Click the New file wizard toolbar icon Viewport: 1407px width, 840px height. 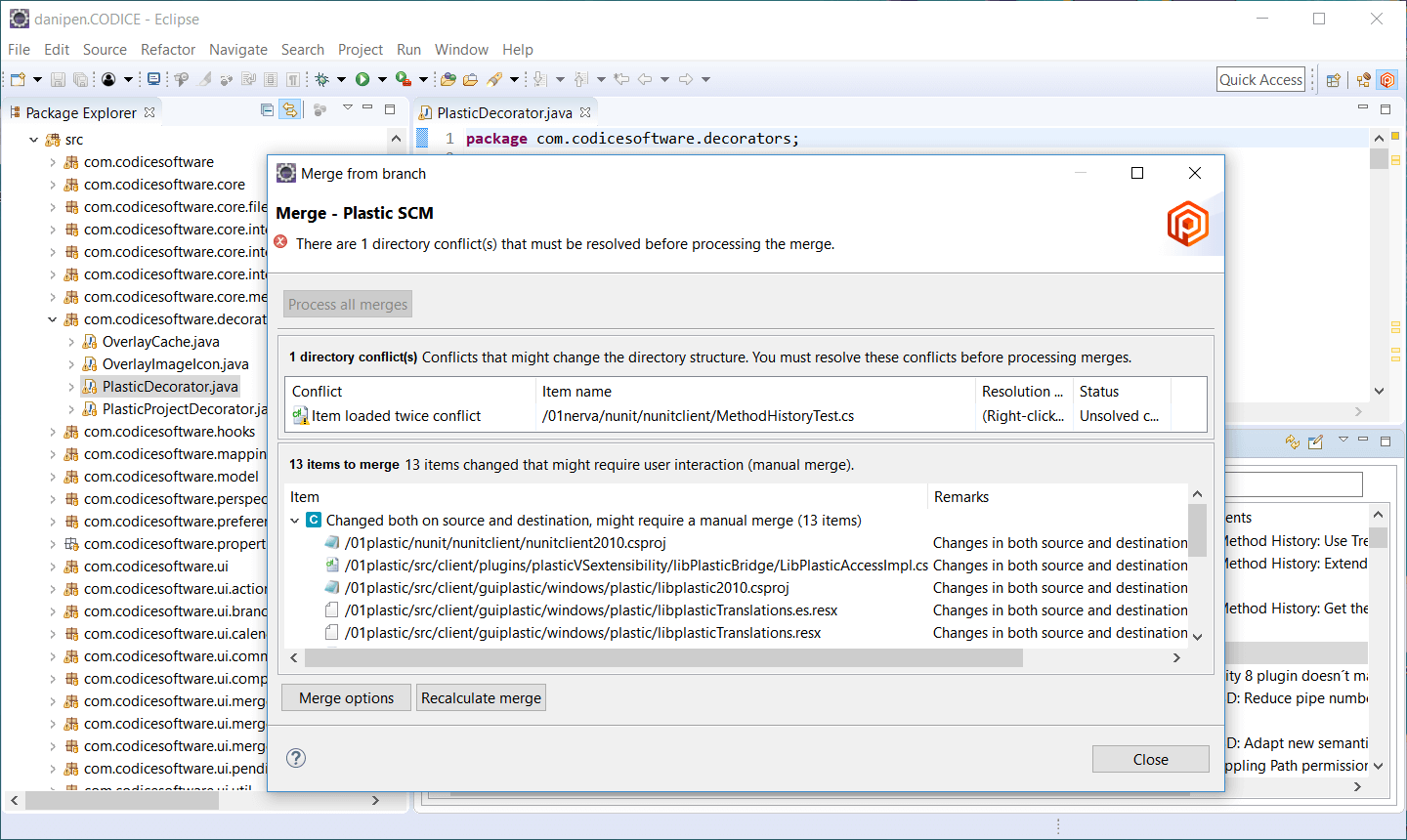coord(18,79)
